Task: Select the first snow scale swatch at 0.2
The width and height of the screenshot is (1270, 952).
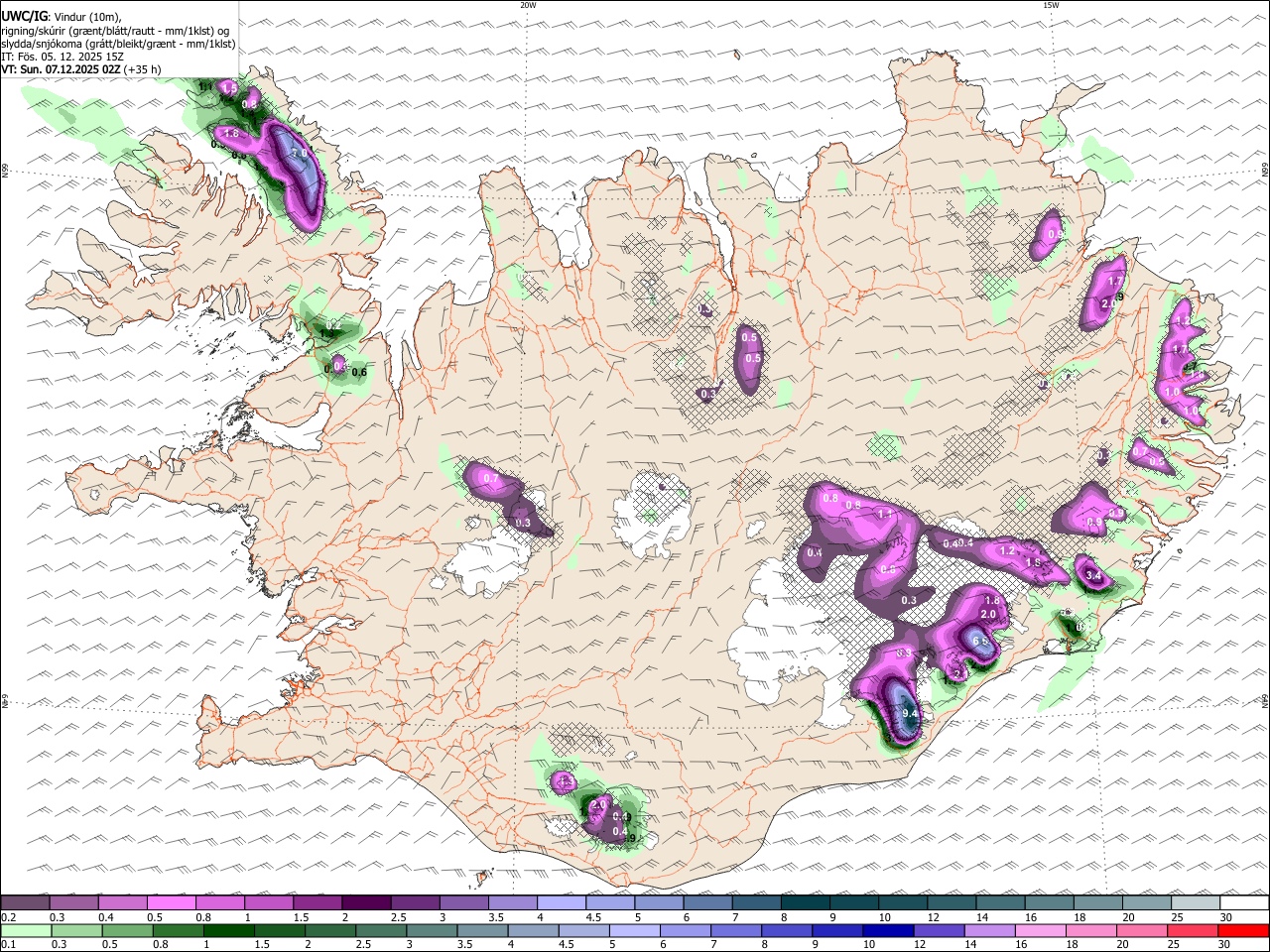Action: coord(25,902)
